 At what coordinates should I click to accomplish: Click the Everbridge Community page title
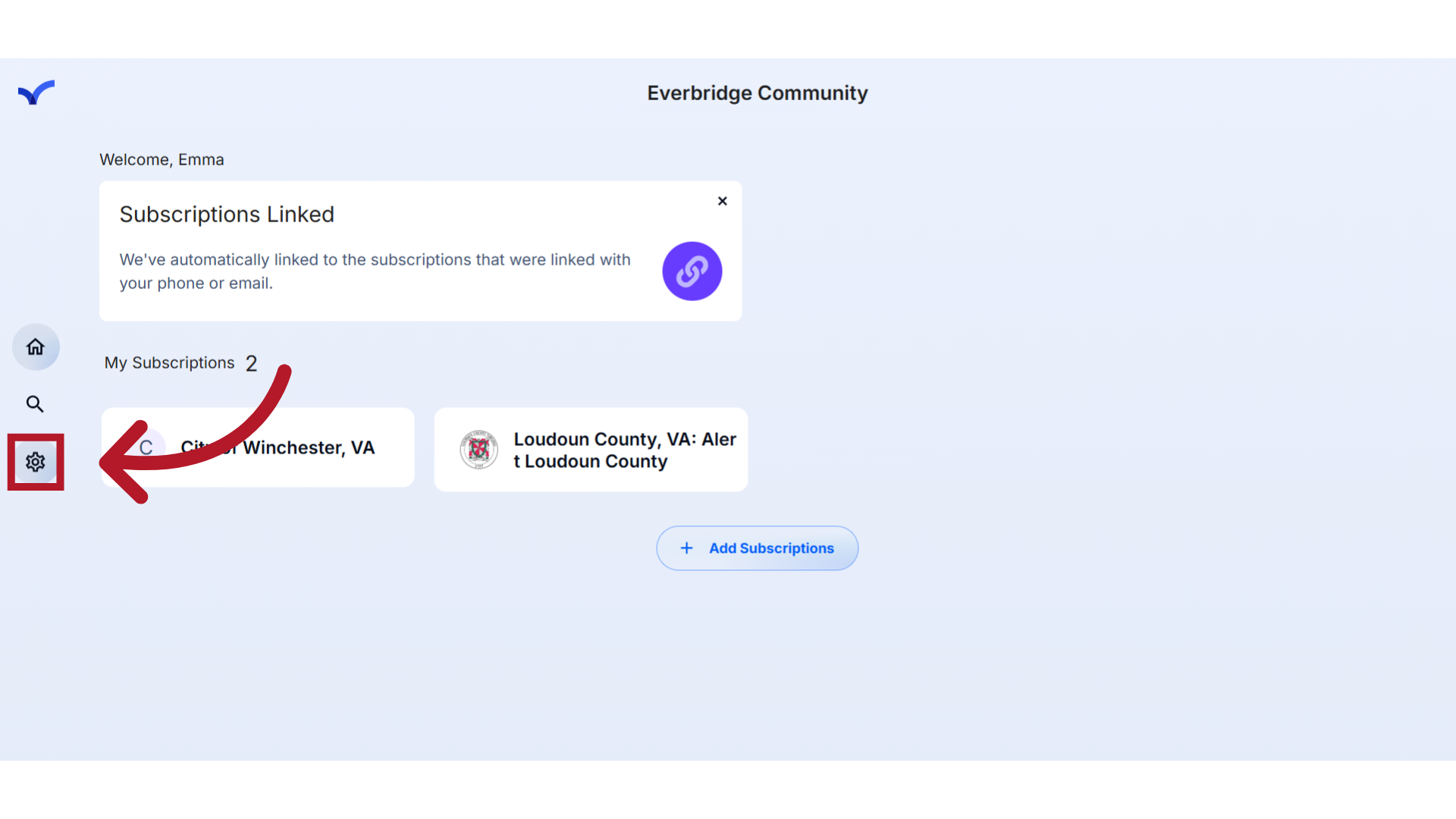pos(757,93)
